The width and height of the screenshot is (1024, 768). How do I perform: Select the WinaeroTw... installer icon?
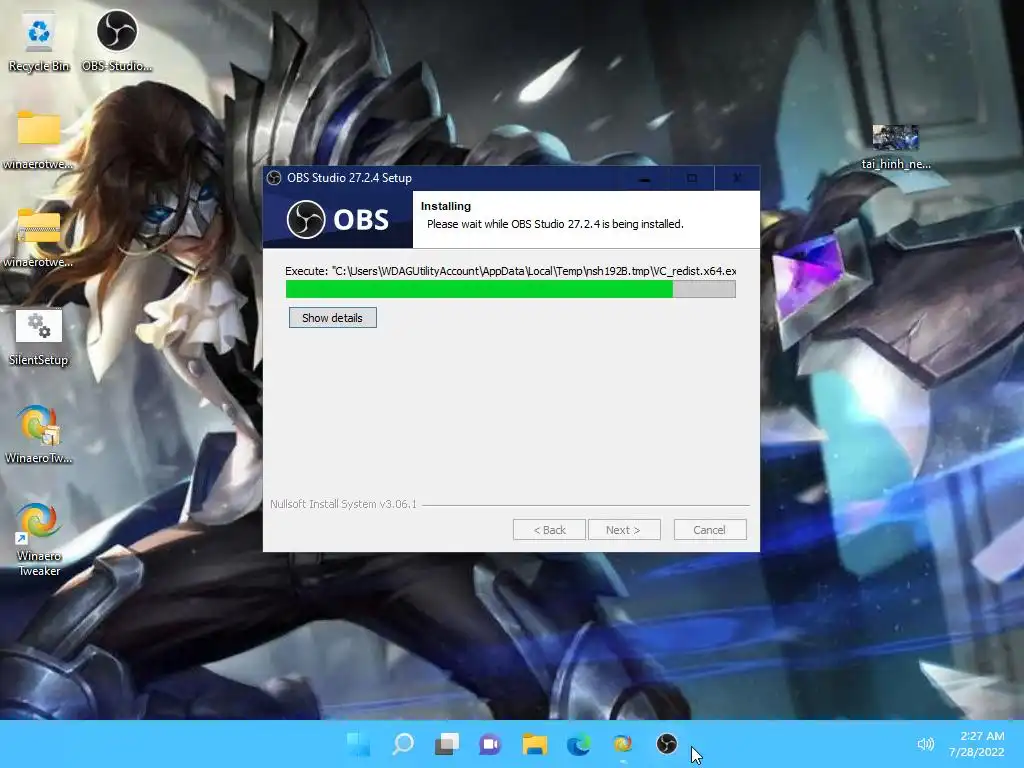coord(39,434)
